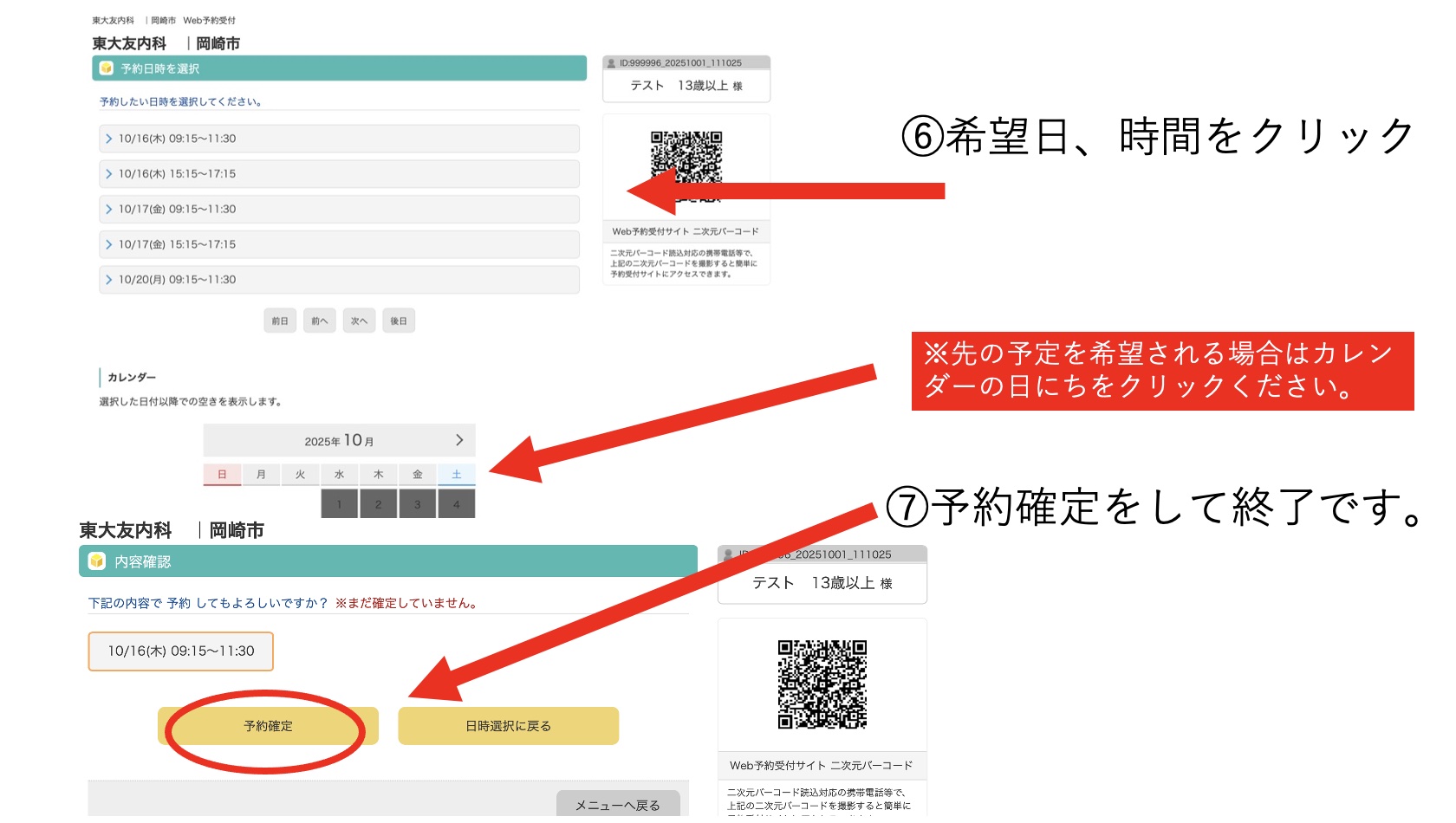Click the yellow cube icon beside 内容確認
Screen dimensions: 1456x823
97,561
